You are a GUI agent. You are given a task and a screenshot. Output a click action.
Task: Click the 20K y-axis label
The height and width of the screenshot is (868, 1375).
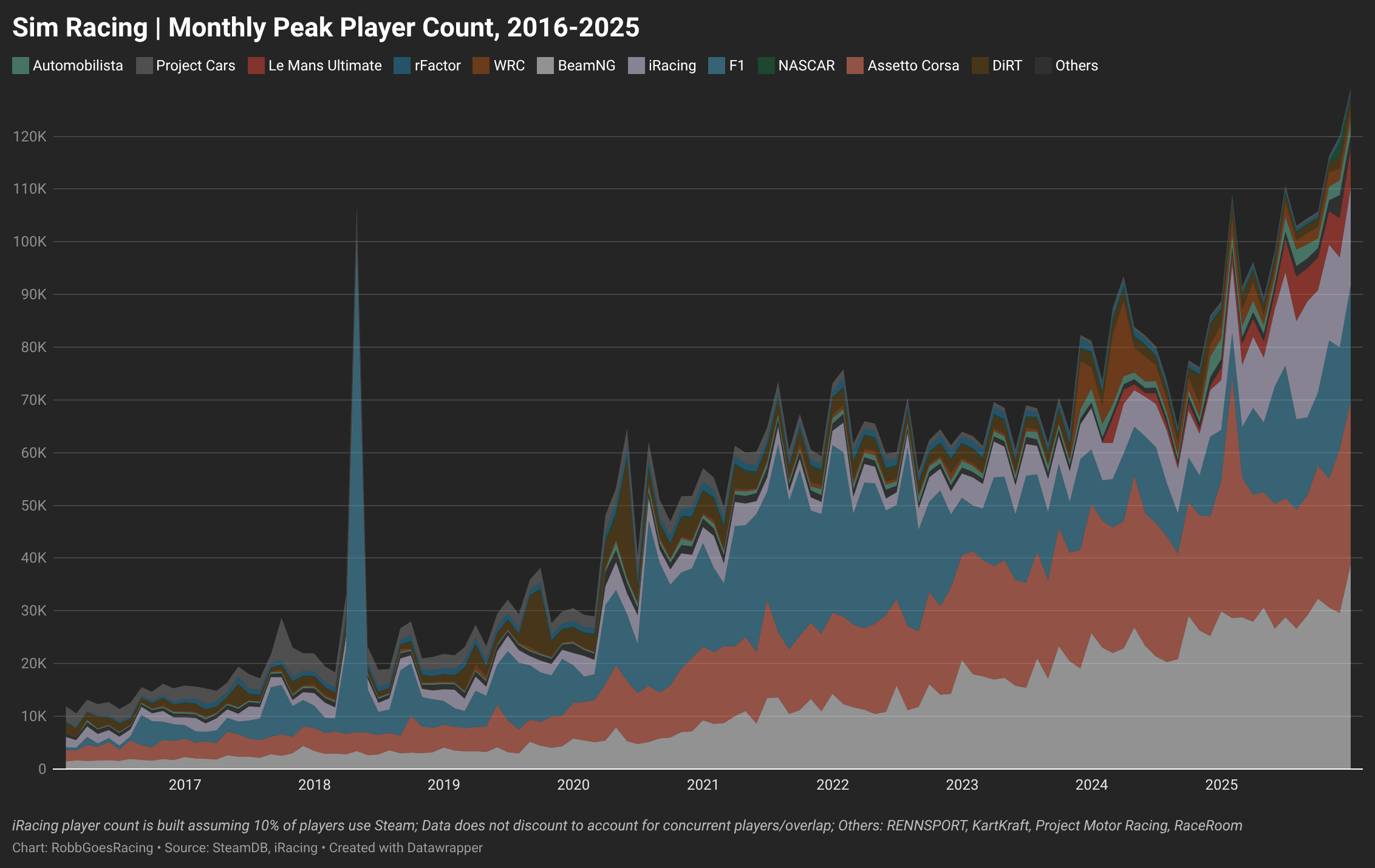pos(33,663)
